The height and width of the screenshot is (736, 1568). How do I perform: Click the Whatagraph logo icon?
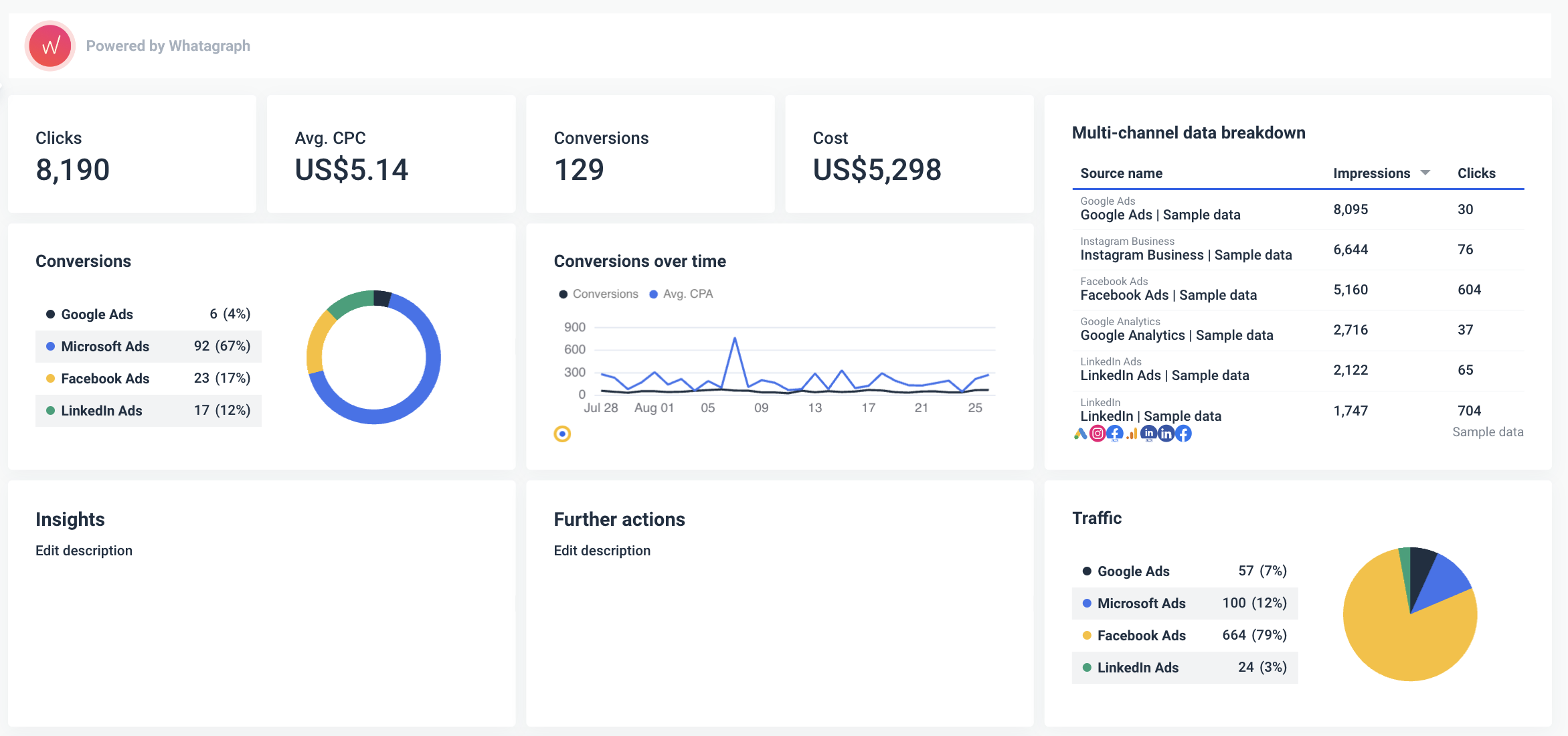pyautogui.click(x=50, y=45)
